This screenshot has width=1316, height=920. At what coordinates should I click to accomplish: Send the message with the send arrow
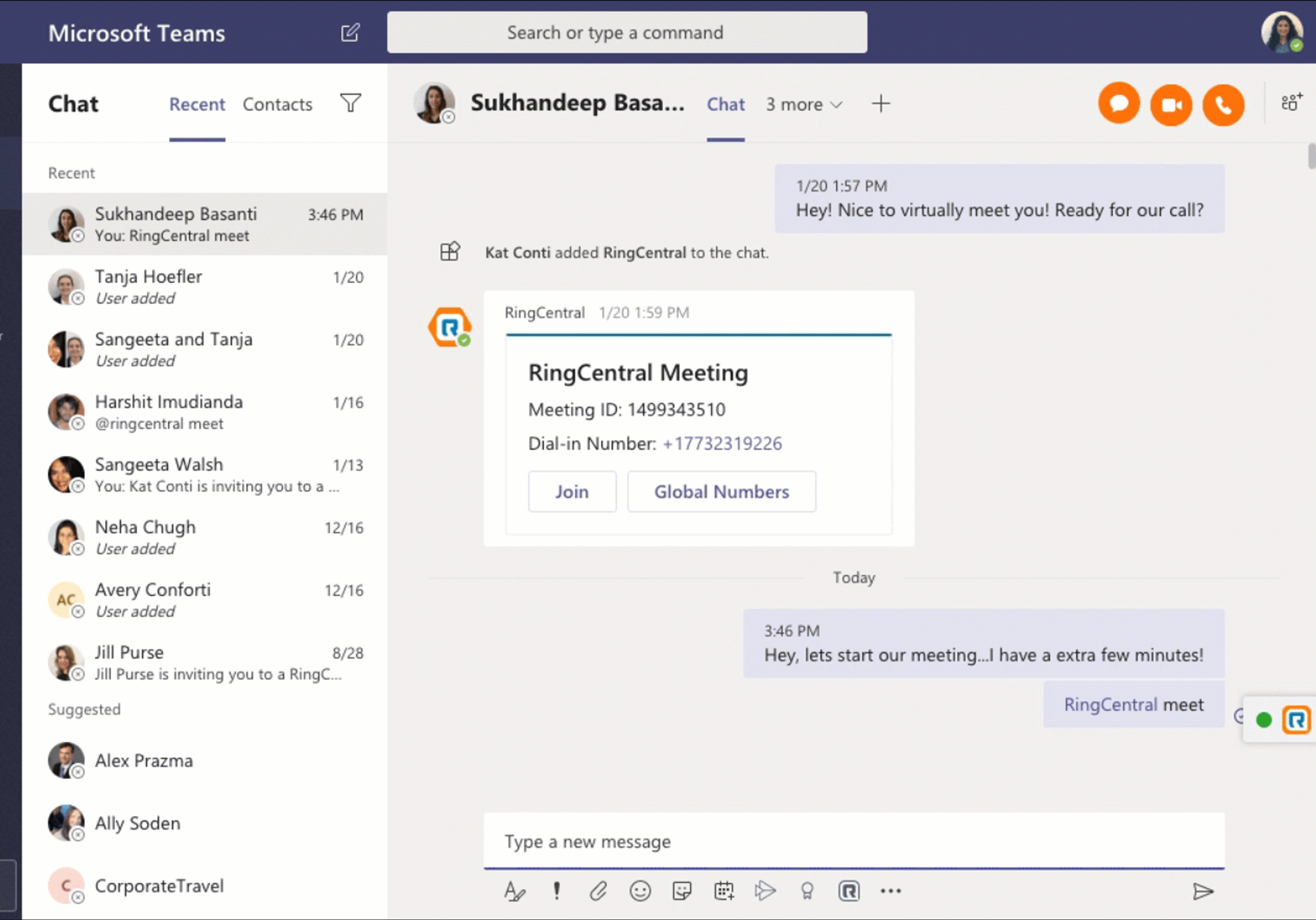(1204, 892)
